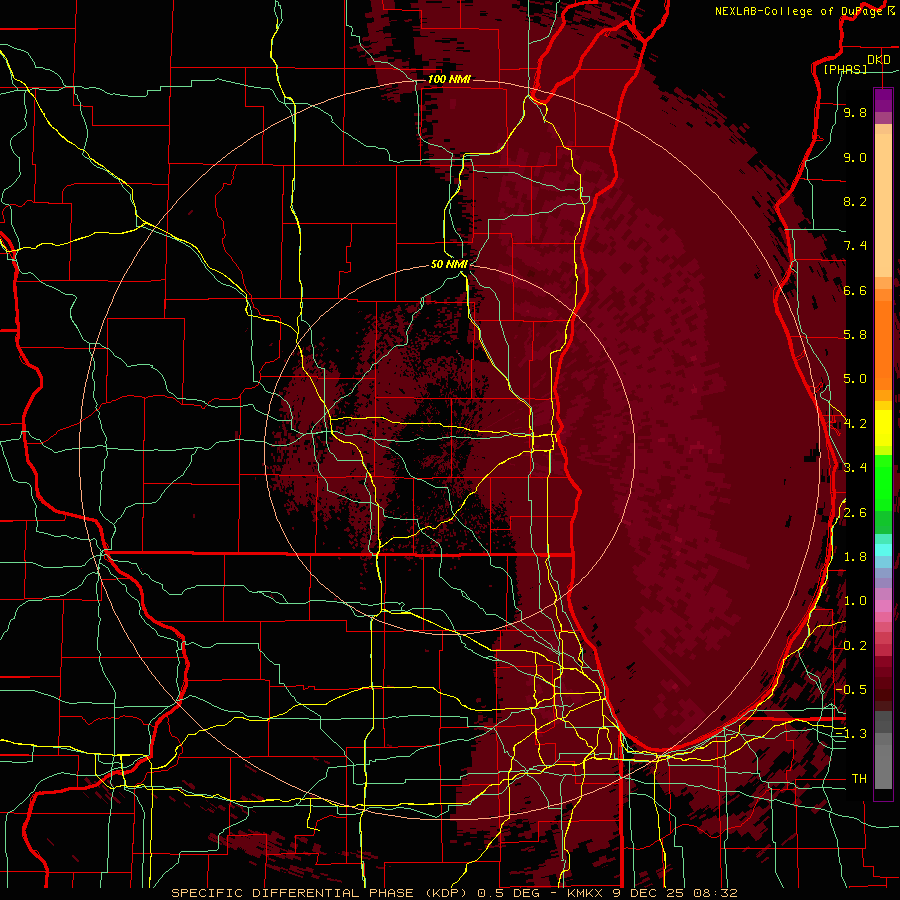Select the 2.6 value on the color scale
The image size is (900, 900).
click(x=855, y=513)
